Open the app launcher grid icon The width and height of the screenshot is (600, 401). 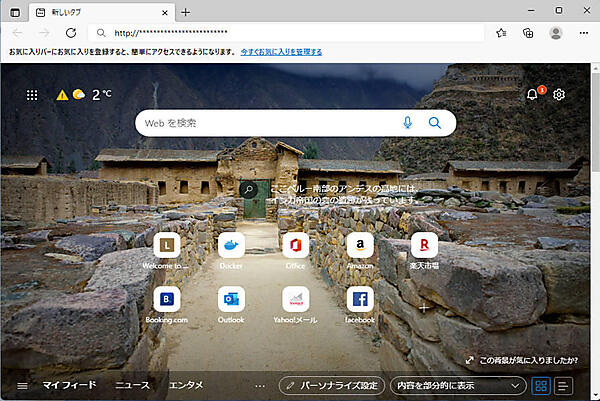tap(32, 95)
